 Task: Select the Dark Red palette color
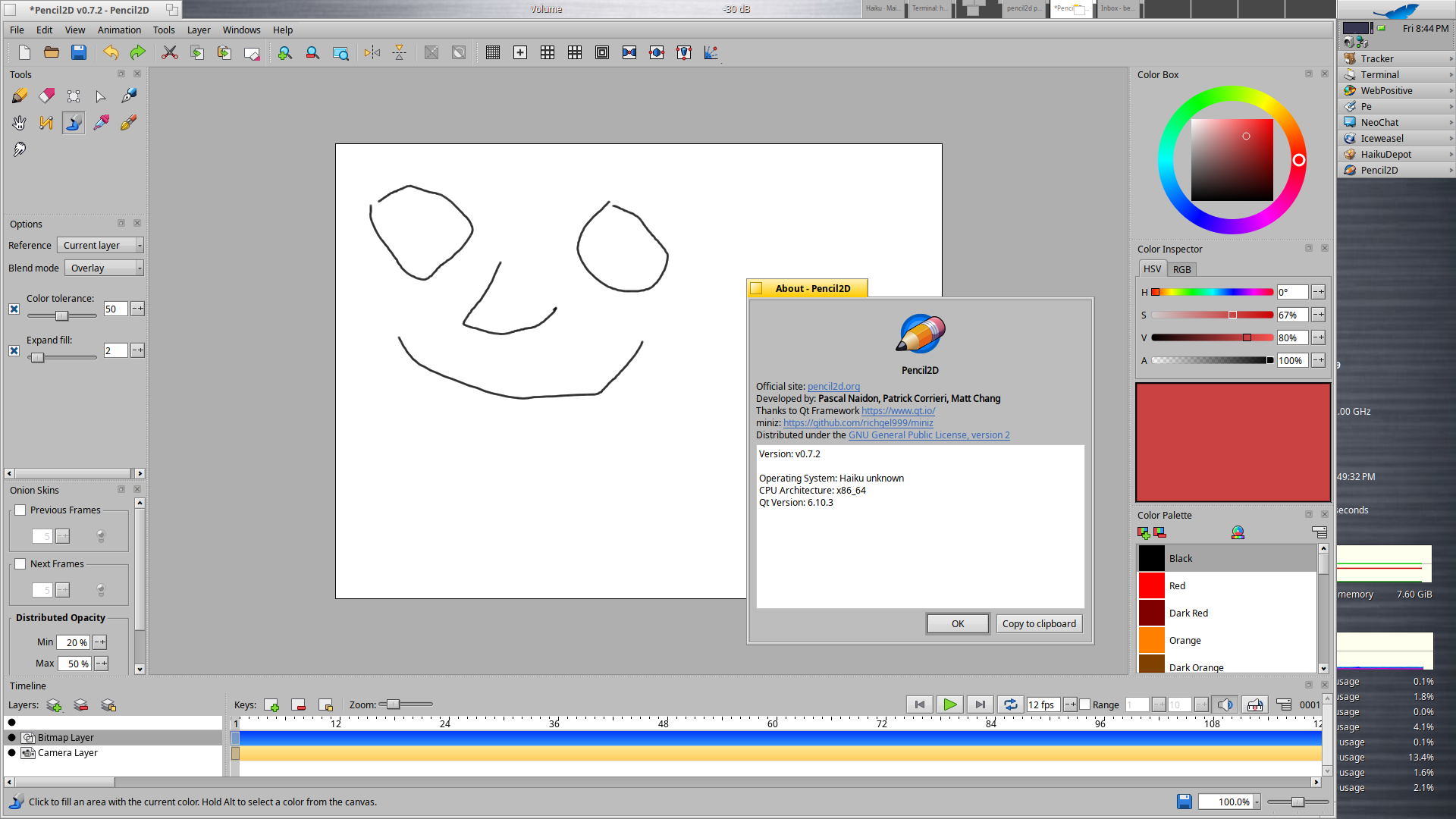1227,613
